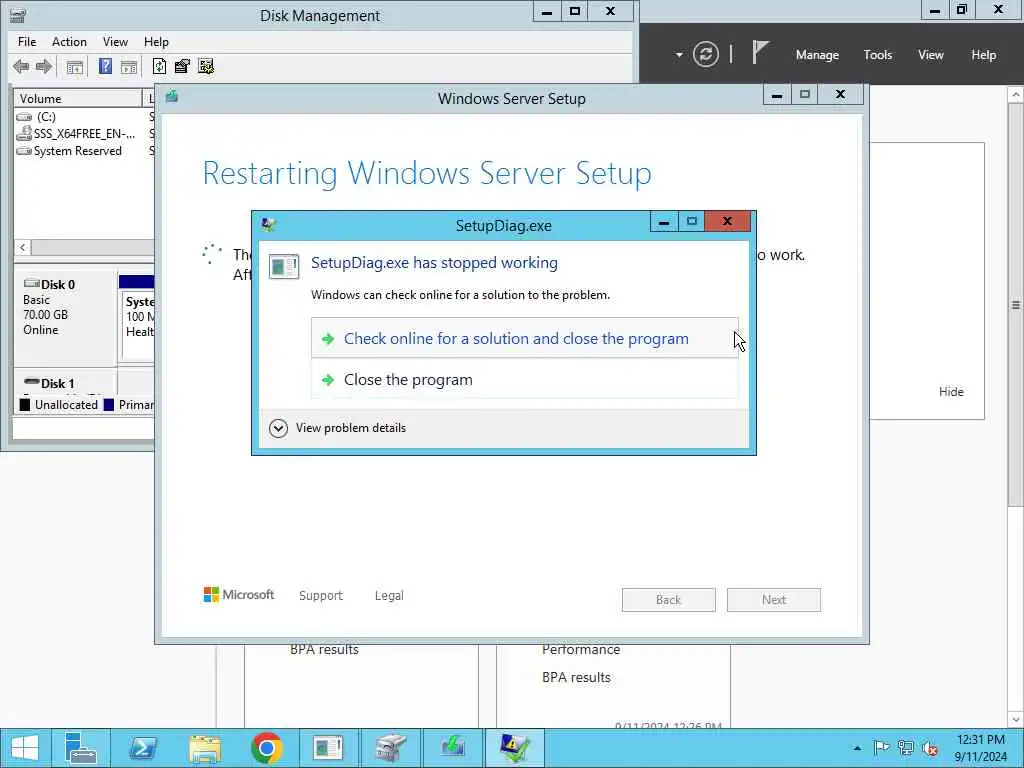Minimize the SetupDiag.exe dialog

[x=664, y=221]
